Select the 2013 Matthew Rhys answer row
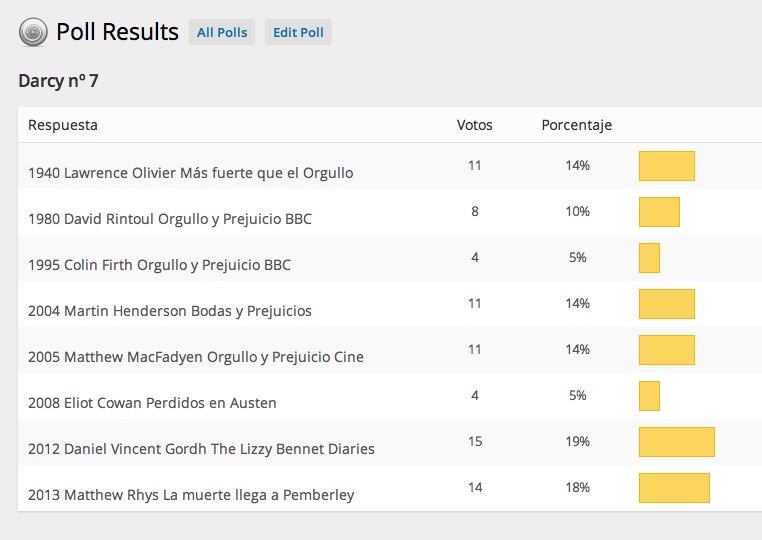Screen dimensions: 762x540 (x=191, y=494)
